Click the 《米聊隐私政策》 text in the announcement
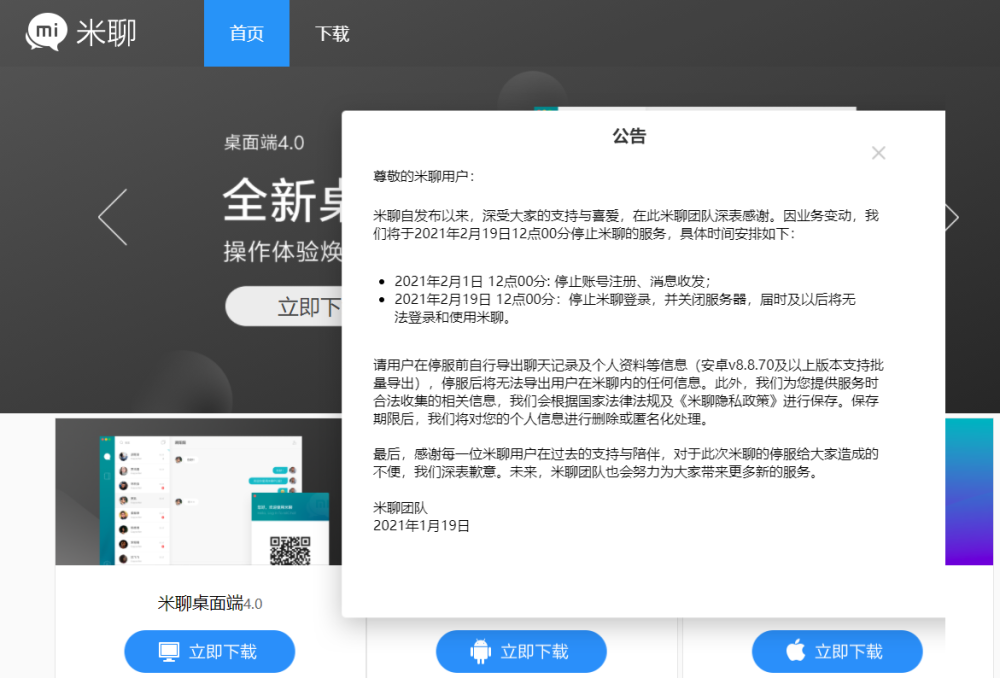 tap(726, 401)
